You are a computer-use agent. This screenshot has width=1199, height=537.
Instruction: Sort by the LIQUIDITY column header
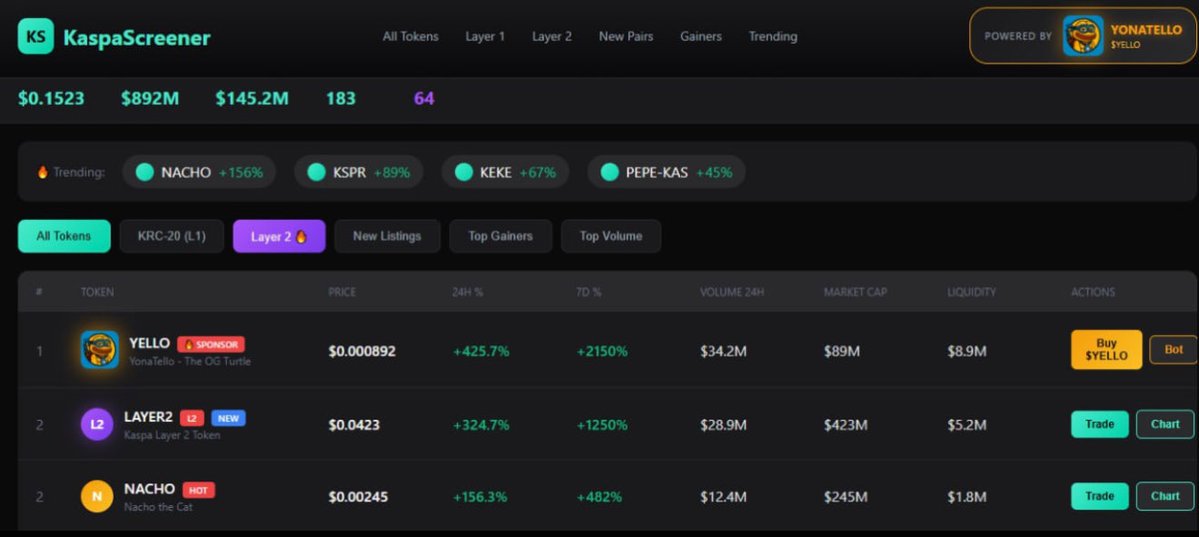point(971,292)
